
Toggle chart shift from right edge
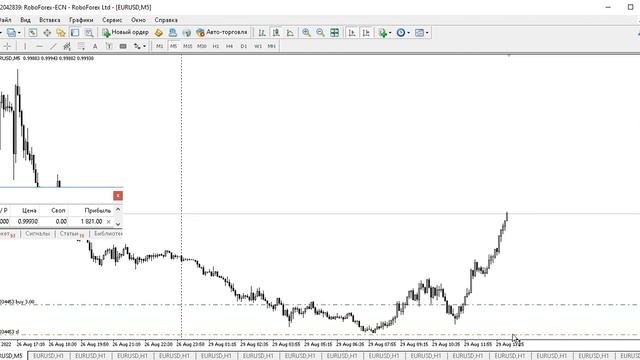(x=366, y=33)
